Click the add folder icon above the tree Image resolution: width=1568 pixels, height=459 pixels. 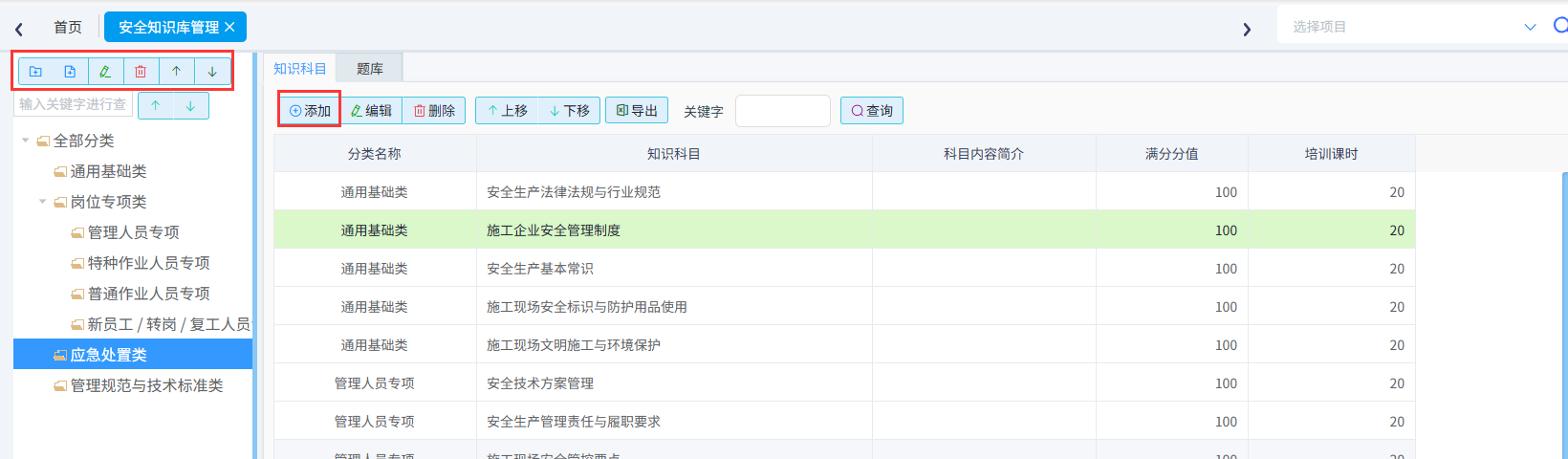pos(35,71)
